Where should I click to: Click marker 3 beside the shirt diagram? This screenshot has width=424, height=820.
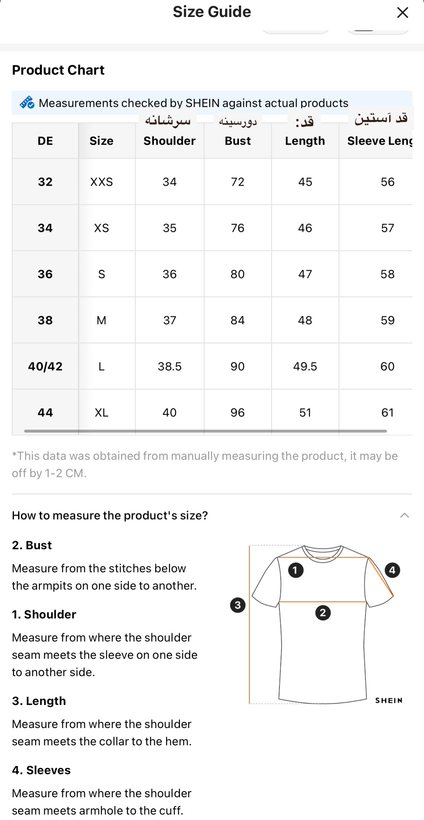pyautogui.click(x=237, y=606)
